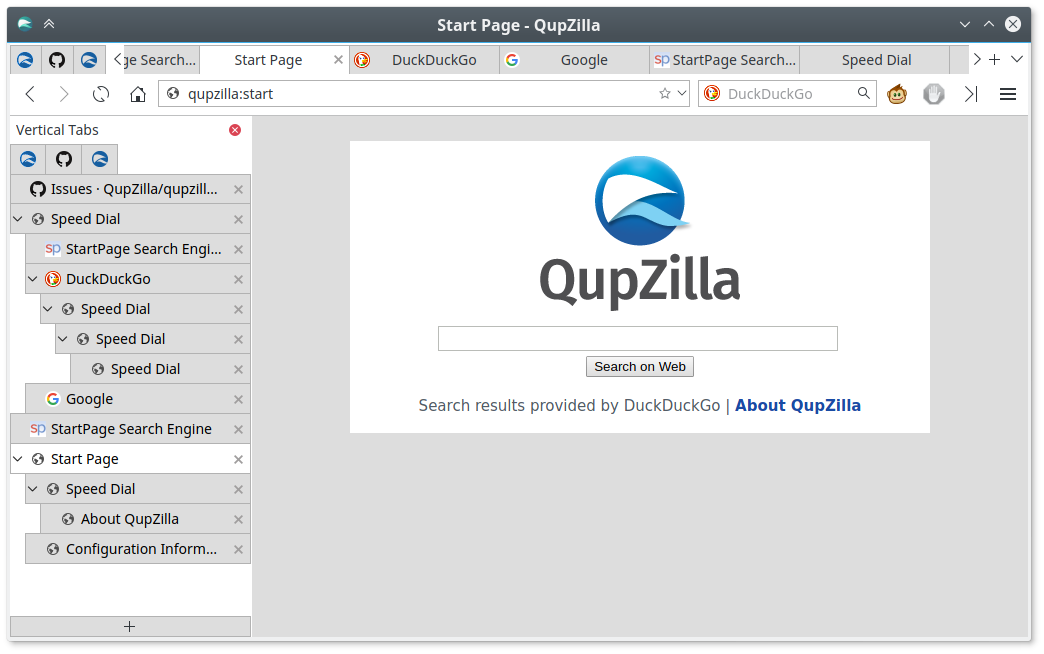The width and height of the screenshot is (1044, 654).
Task: Open Issues QupZilla/qupzilla vertical tab
Action: click(130, 190)
